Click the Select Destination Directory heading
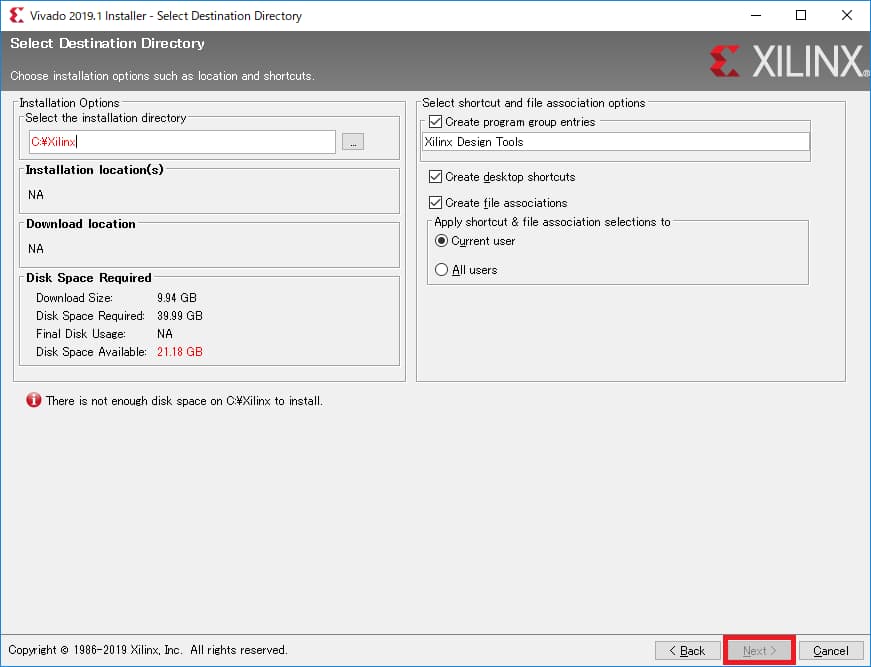871x667 pixels. pyautogui.click(x=107, y=43)
